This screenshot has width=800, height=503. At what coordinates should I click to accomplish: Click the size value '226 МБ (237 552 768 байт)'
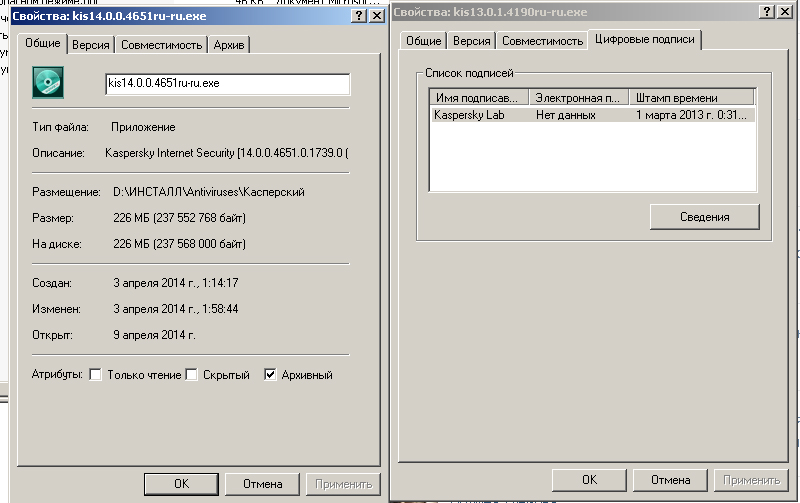[179, 218]
